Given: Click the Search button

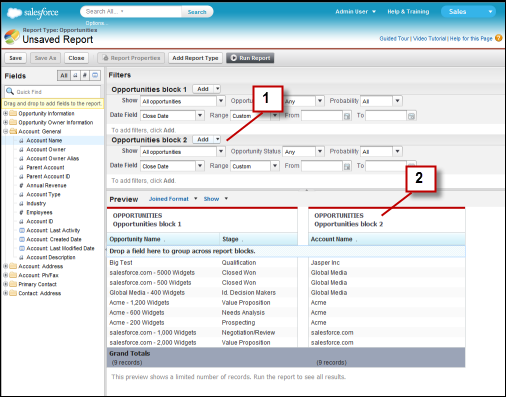Looking at the screenshot, I should pos(197,12).
